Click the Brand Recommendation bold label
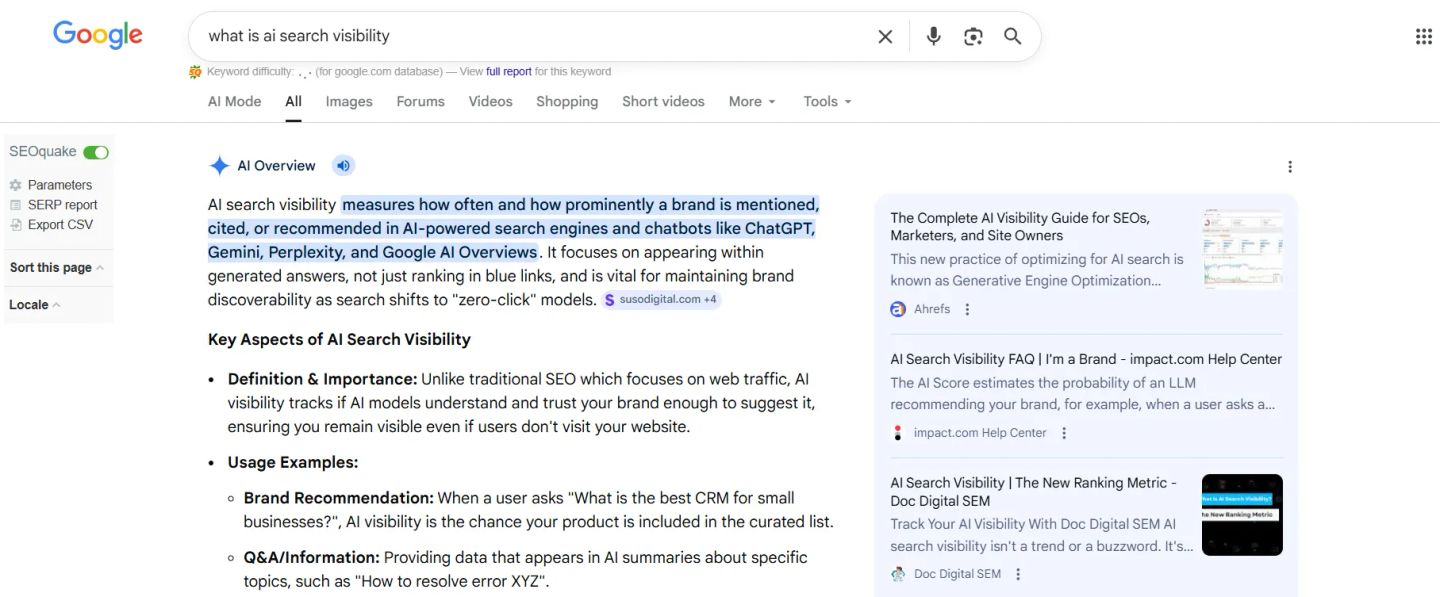 coord(338,498)
